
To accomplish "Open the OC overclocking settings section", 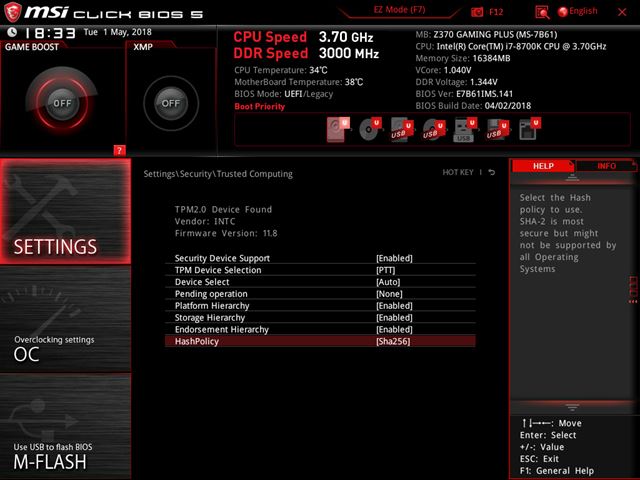I will (65, 319).
